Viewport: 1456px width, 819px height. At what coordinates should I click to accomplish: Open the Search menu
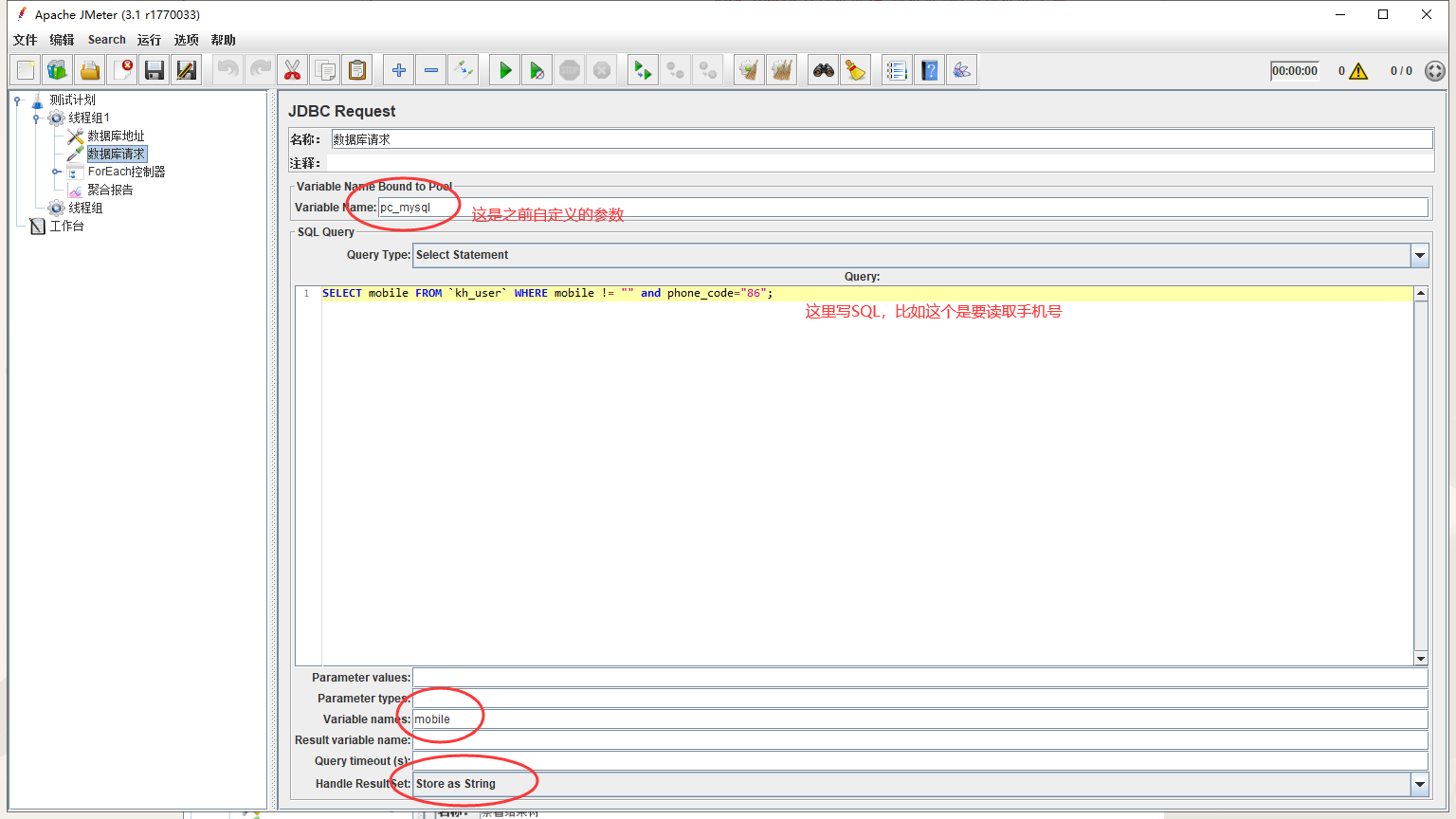click(x=106, y=40)
